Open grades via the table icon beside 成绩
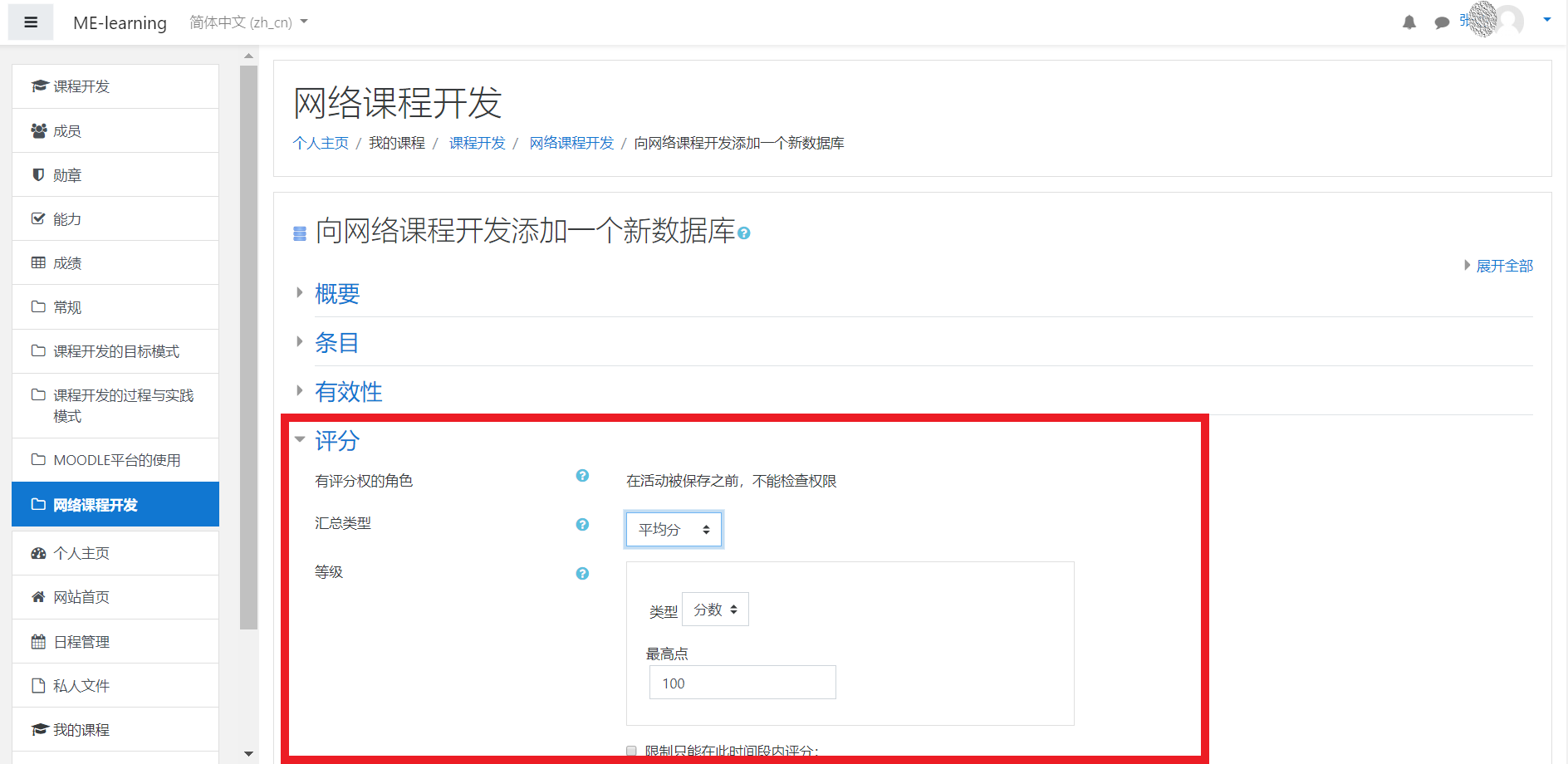The image size is (1568, 764). [x=38, y=262]
